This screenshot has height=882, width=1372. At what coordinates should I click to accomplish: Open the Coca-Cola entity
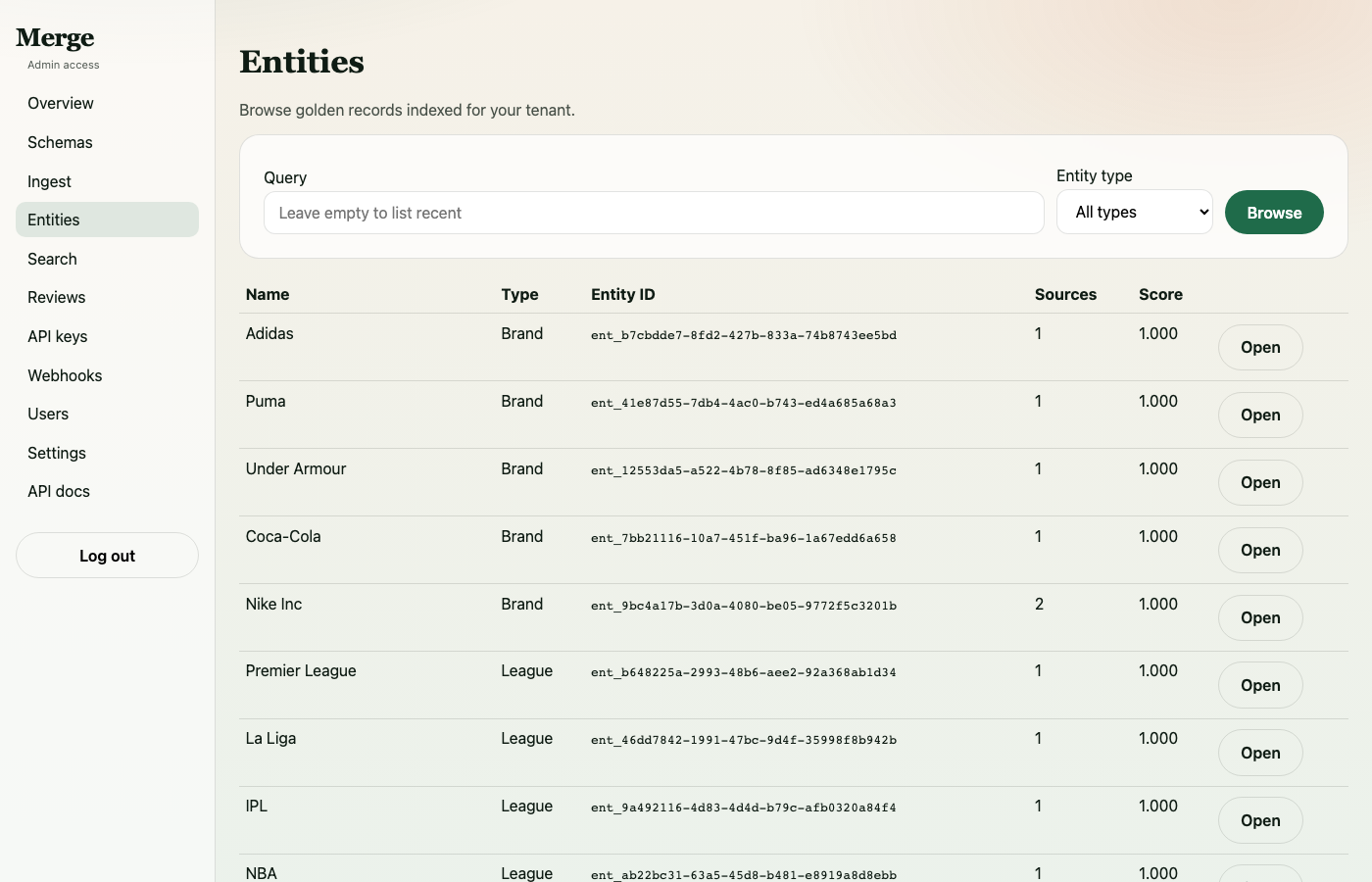click(1260, 550)
